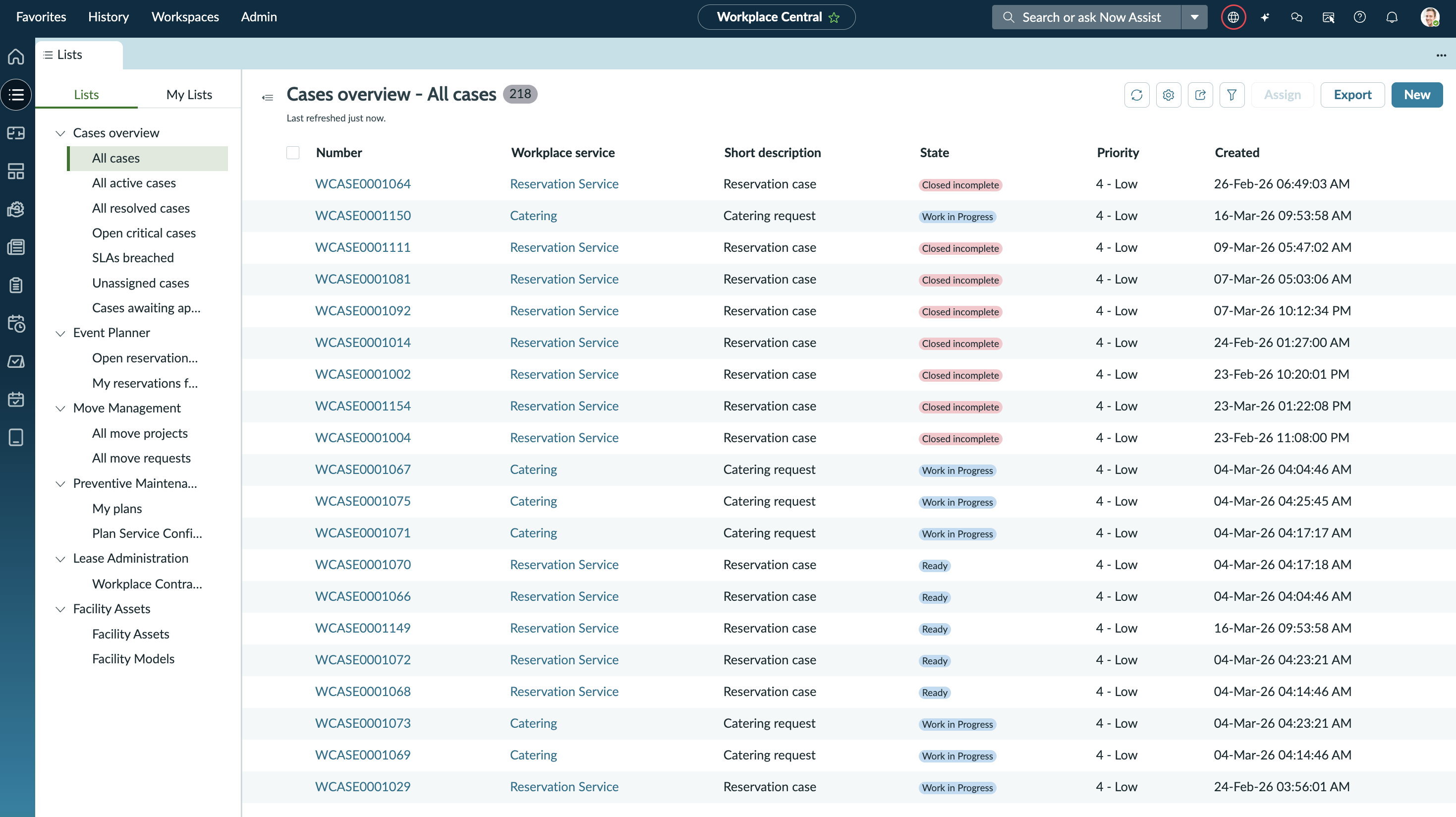Click the New button
This screenshot has width=1456, height=817.
[x=1416, y=95]
